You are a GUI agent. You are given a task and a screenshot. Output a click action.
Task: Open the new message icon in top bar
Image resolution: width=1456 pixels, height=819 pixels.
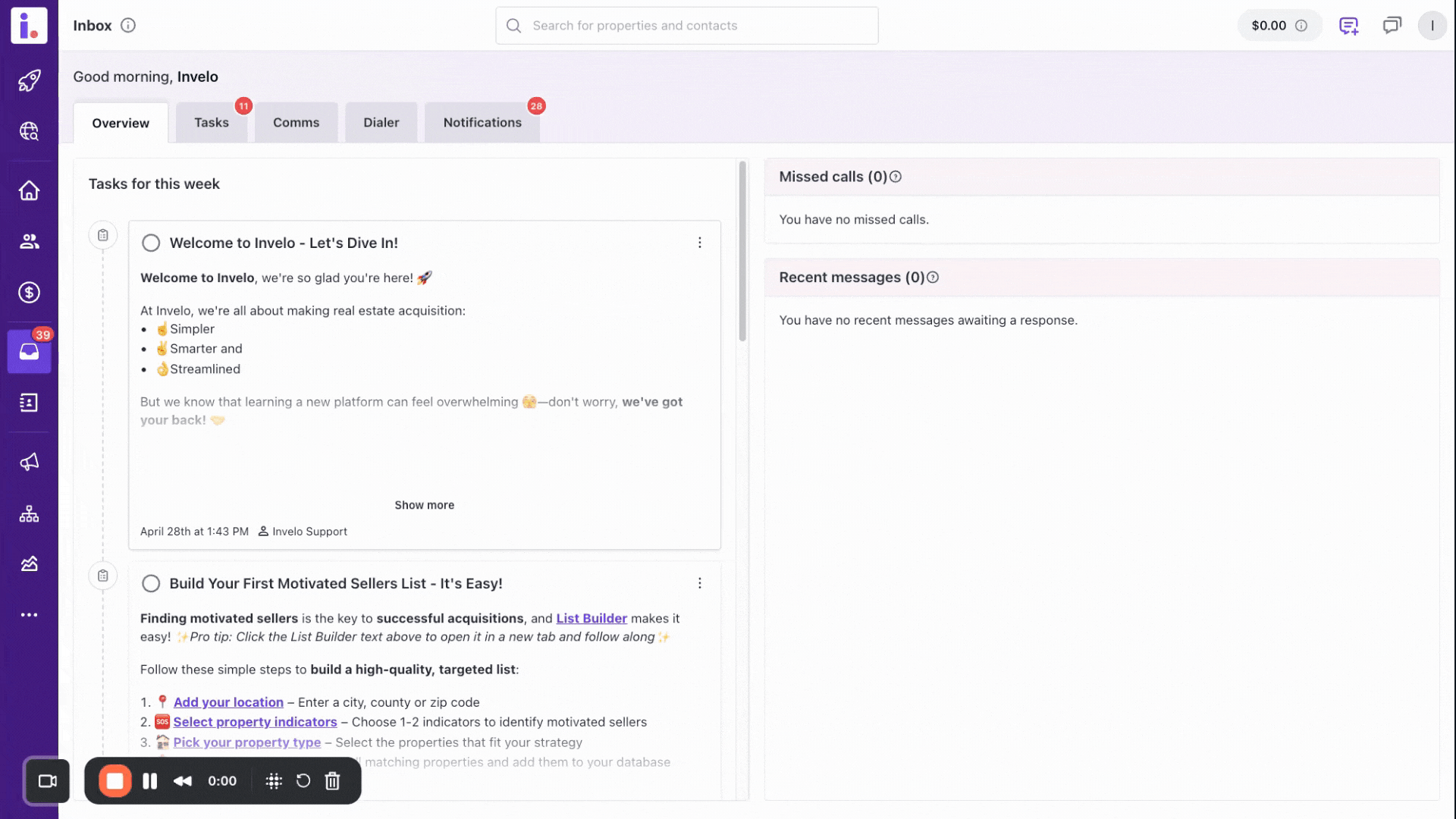pos(1349,25)
